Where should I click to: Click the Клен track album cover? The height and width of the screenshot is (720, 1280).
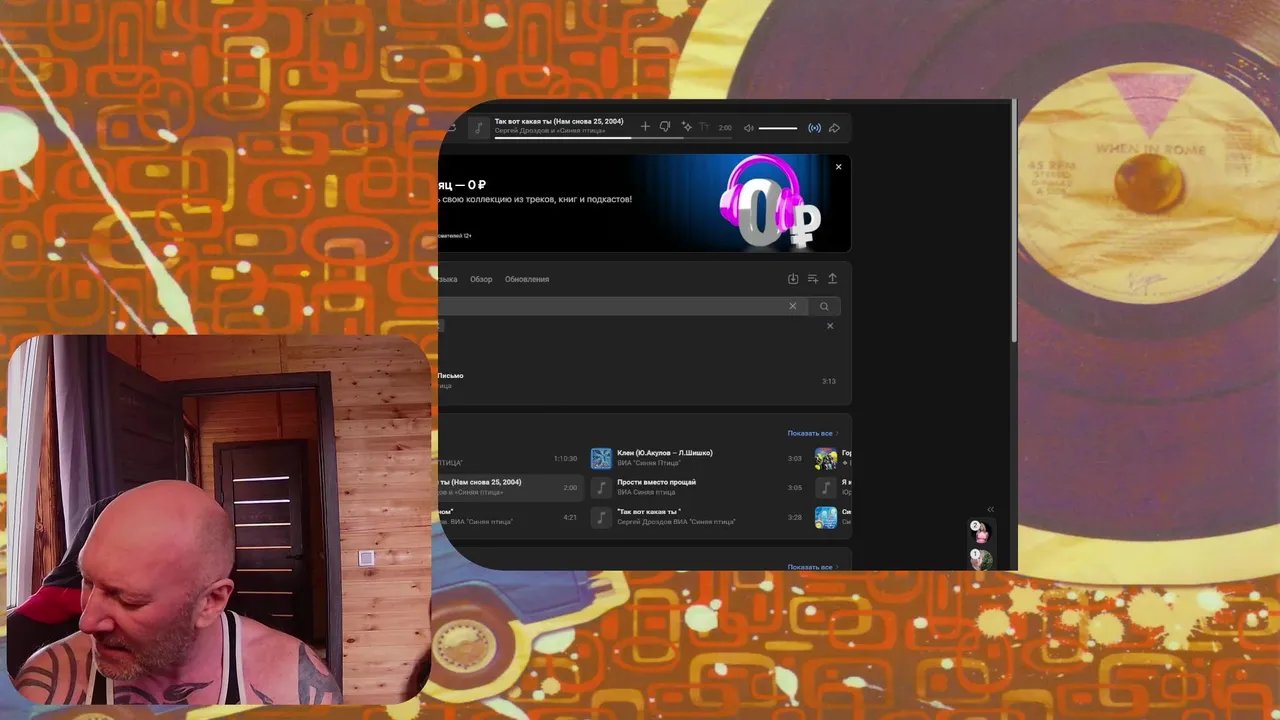601,458
